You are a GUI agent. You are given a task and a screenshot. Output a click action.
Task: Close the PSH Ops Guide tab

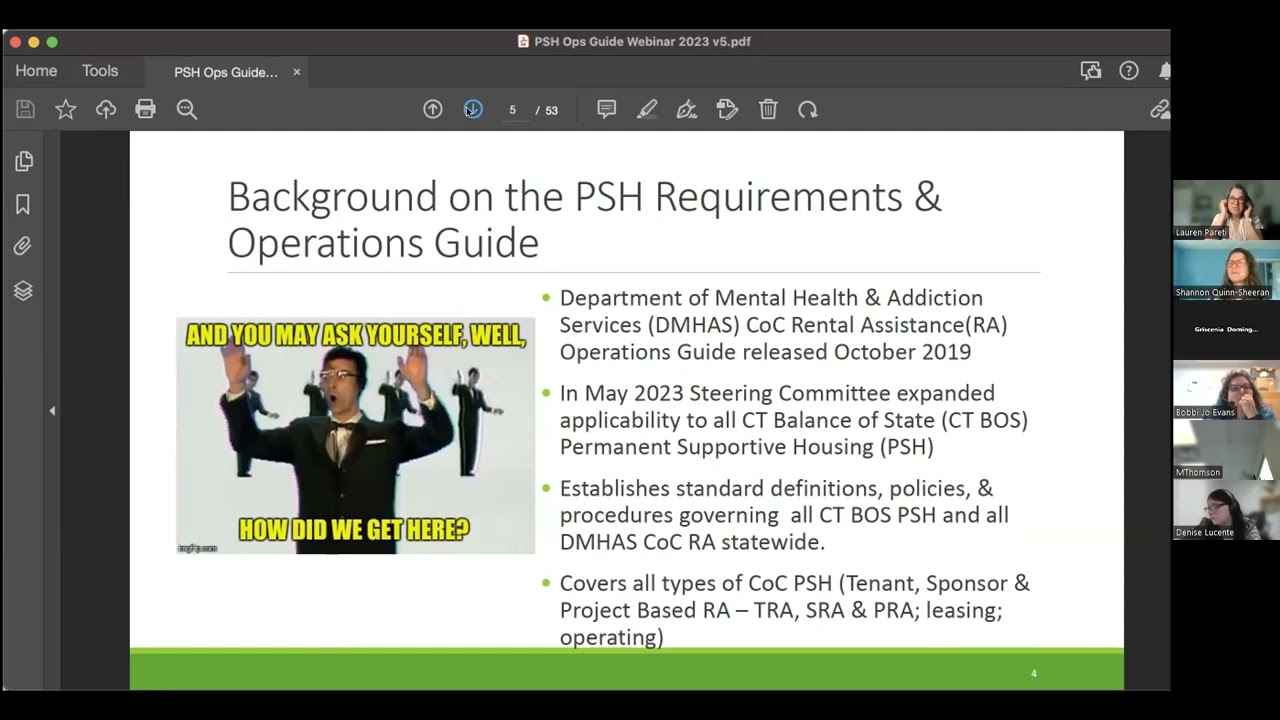pyautogui.click(x=296, y=72)
